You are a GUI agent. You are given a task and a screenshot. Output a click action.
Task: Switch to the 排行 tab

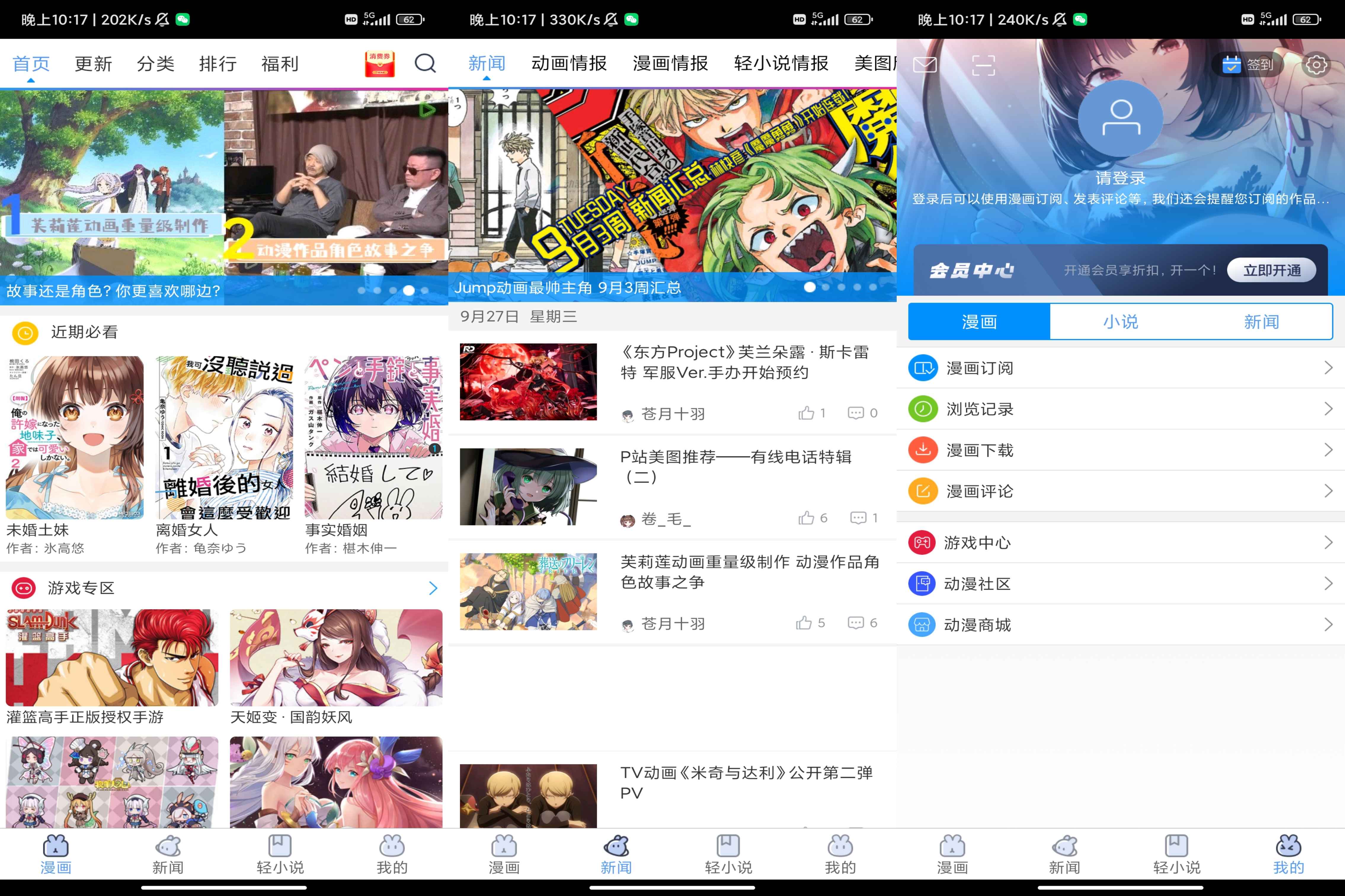[x=218, y=63]
